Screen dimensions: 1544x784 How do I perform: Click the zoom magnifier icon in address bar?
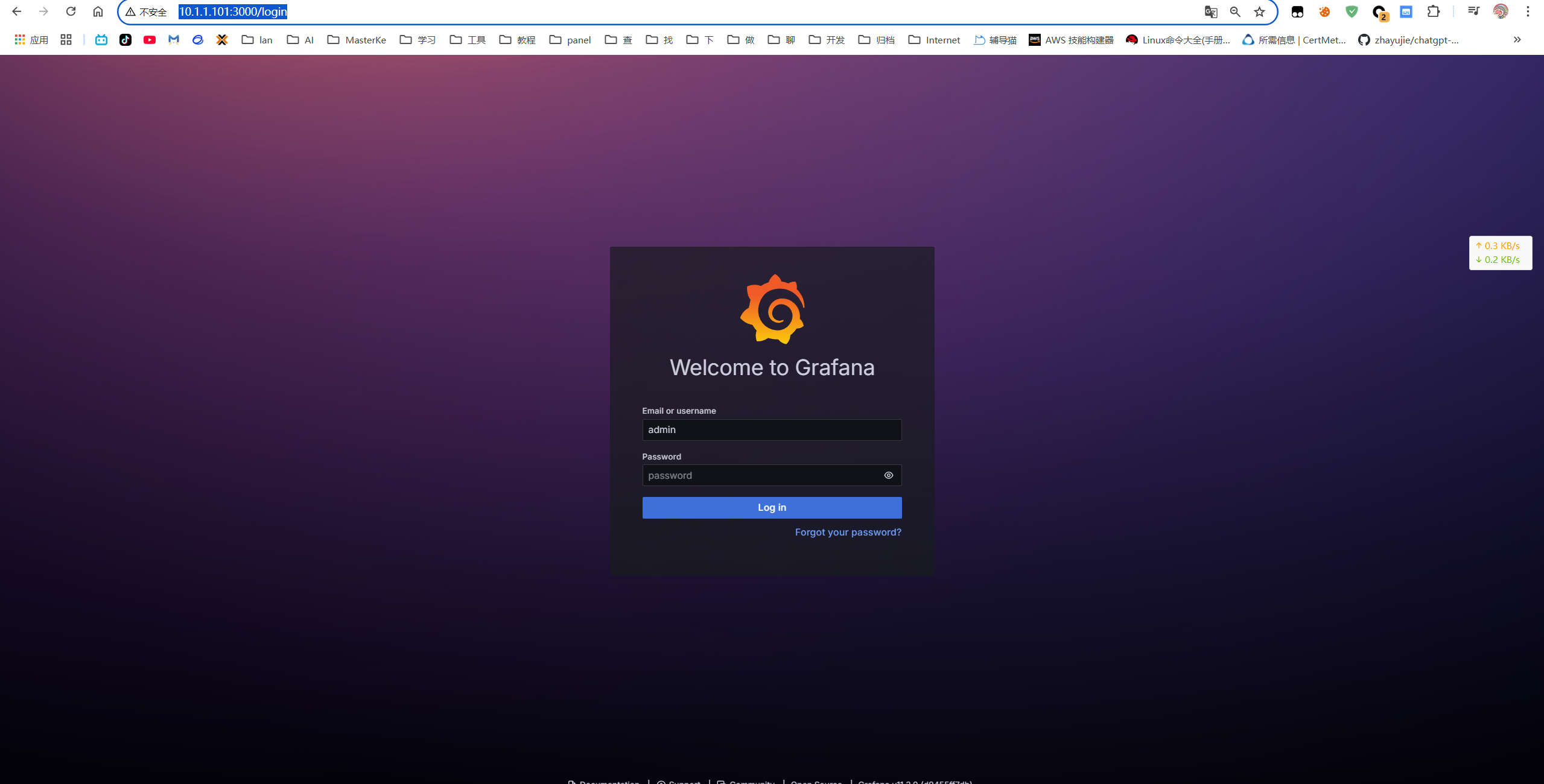click(1235, 11)
